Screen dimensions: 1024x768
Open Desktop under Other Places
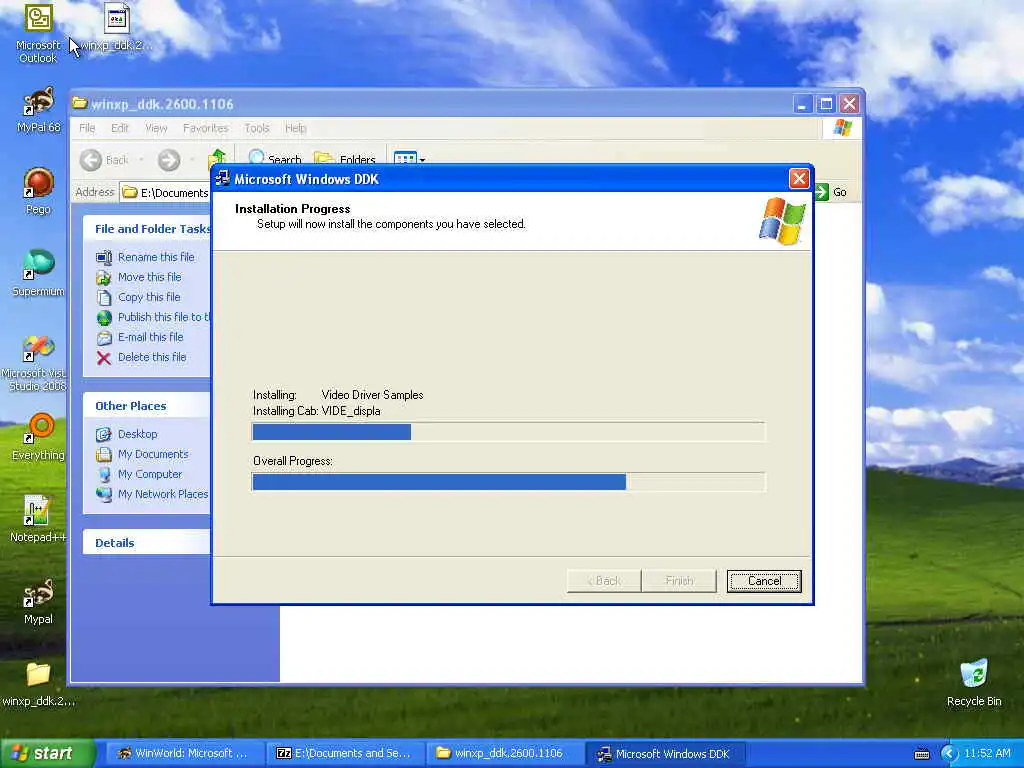click(137, 434)
